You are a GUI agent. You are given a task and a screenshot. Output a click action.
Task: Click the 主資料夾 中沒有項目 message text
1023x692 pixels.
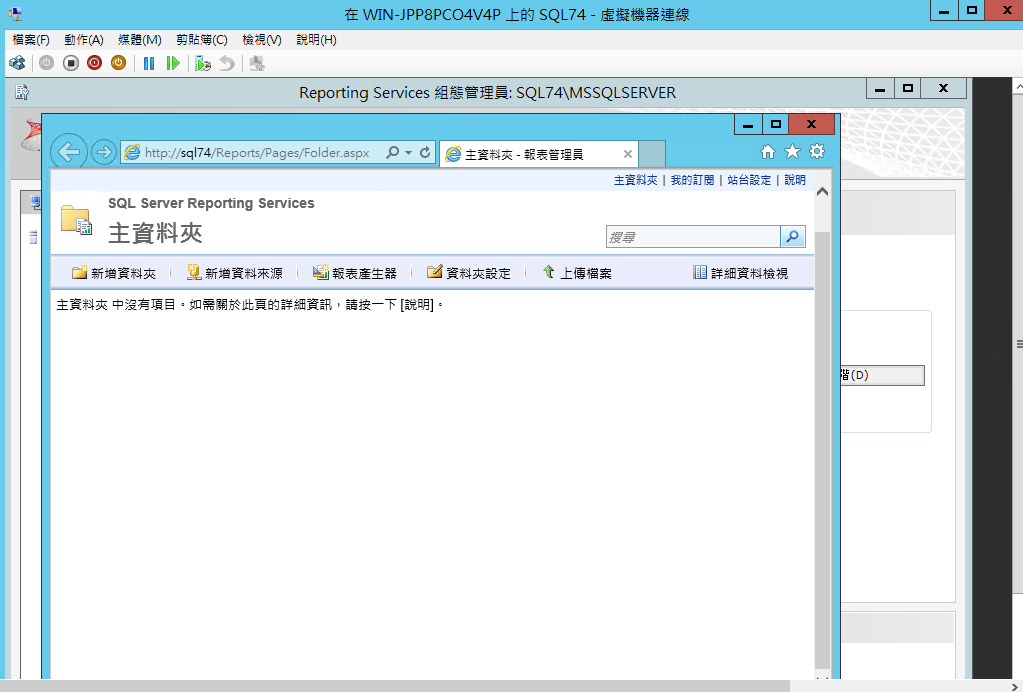pos(250,305)
